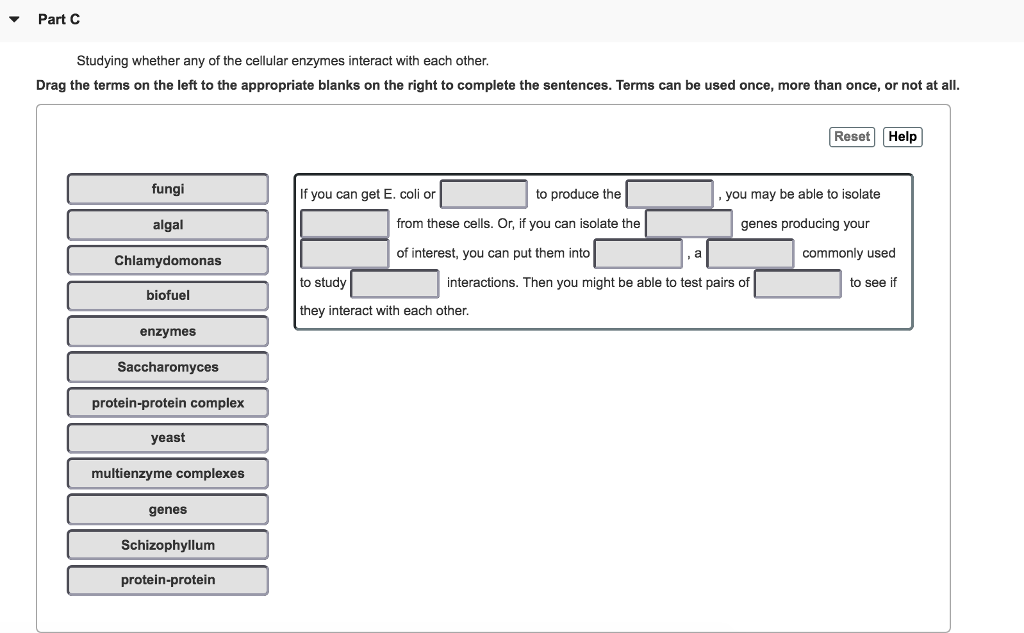Image resolution: width=1024 pixels, height=633 pixels.
Task: Click the enzymes draggable term
Action: (x=167, y=331)
